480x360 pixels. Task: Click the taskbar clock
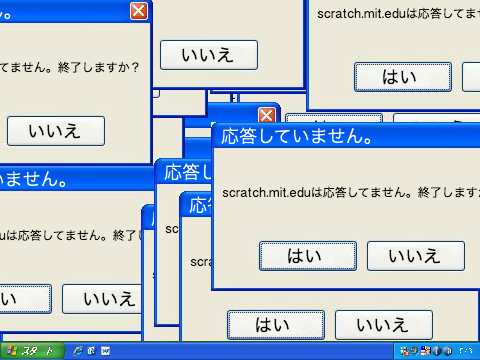coord(466,351)
